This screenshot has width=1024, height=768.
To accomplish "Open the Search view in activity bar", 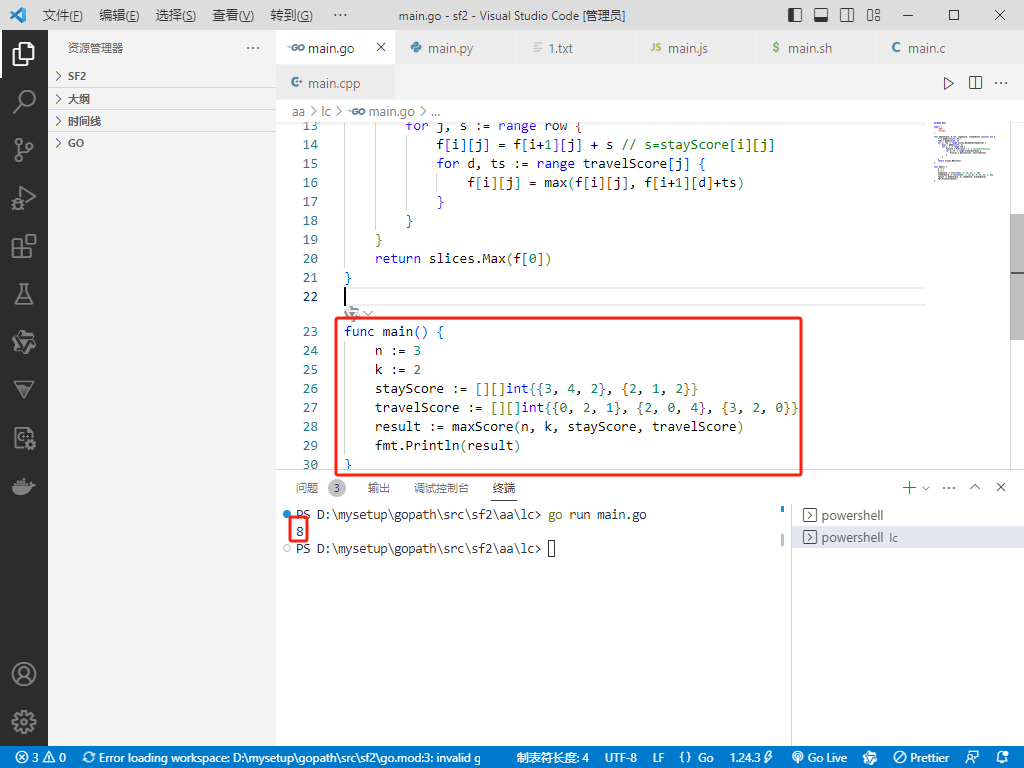I will 24,102.
